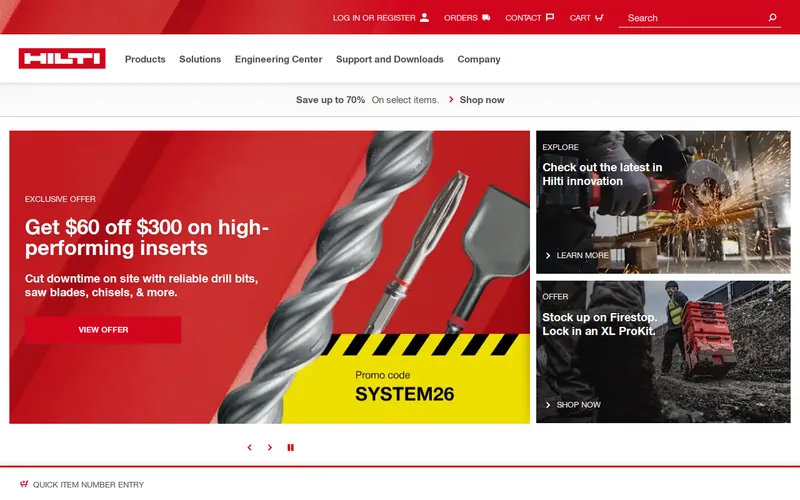Click chevron next to Learn More
Image resolution: width=800 pixels, height=500 pixels.
[548, 255]
